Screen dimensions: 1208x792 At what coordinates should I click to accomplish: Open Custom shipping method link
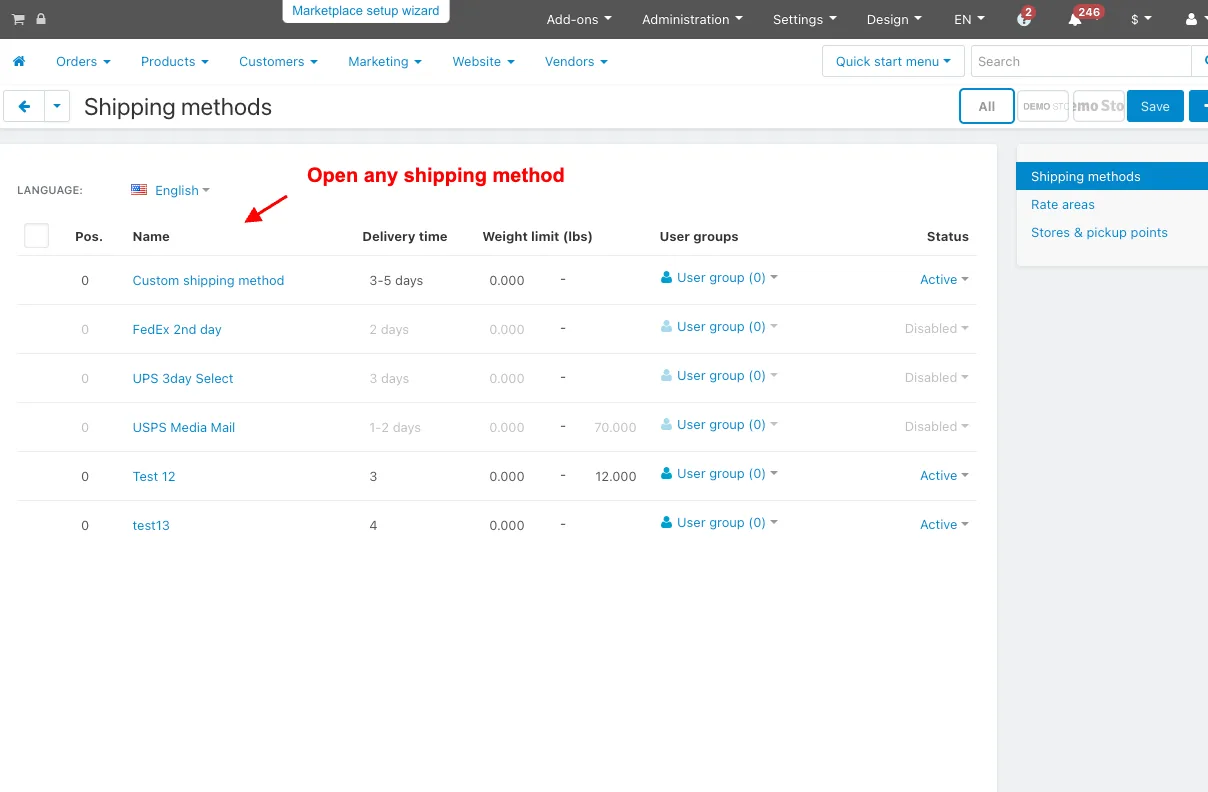tap(208, 280)
